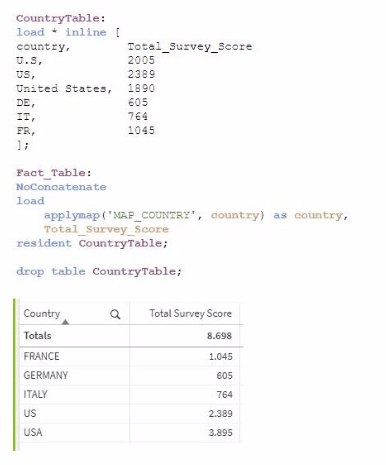Select FRANCE in the Country column
Image resolution: width=386 pixels, height=465 pixels.
pos(41,356)
